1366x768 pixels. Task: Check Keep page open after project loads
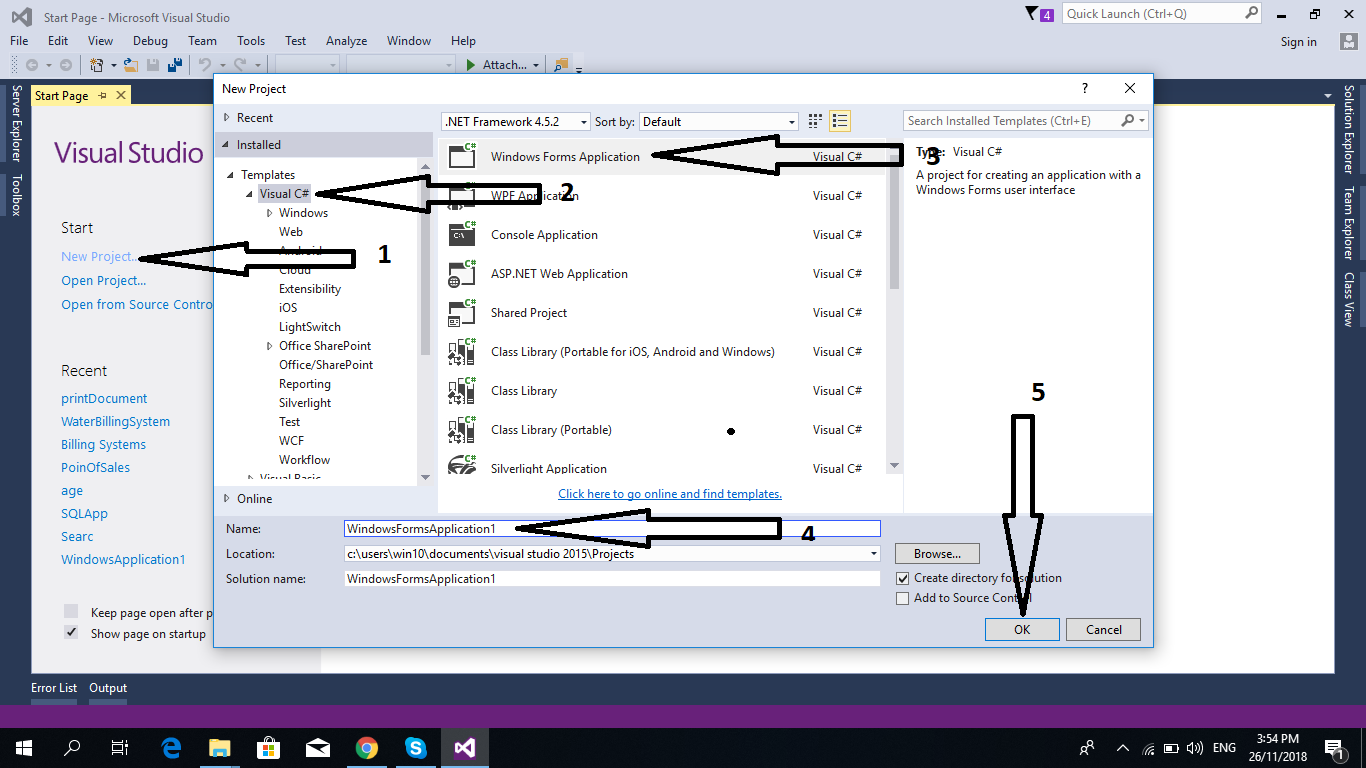click(71, 611)
